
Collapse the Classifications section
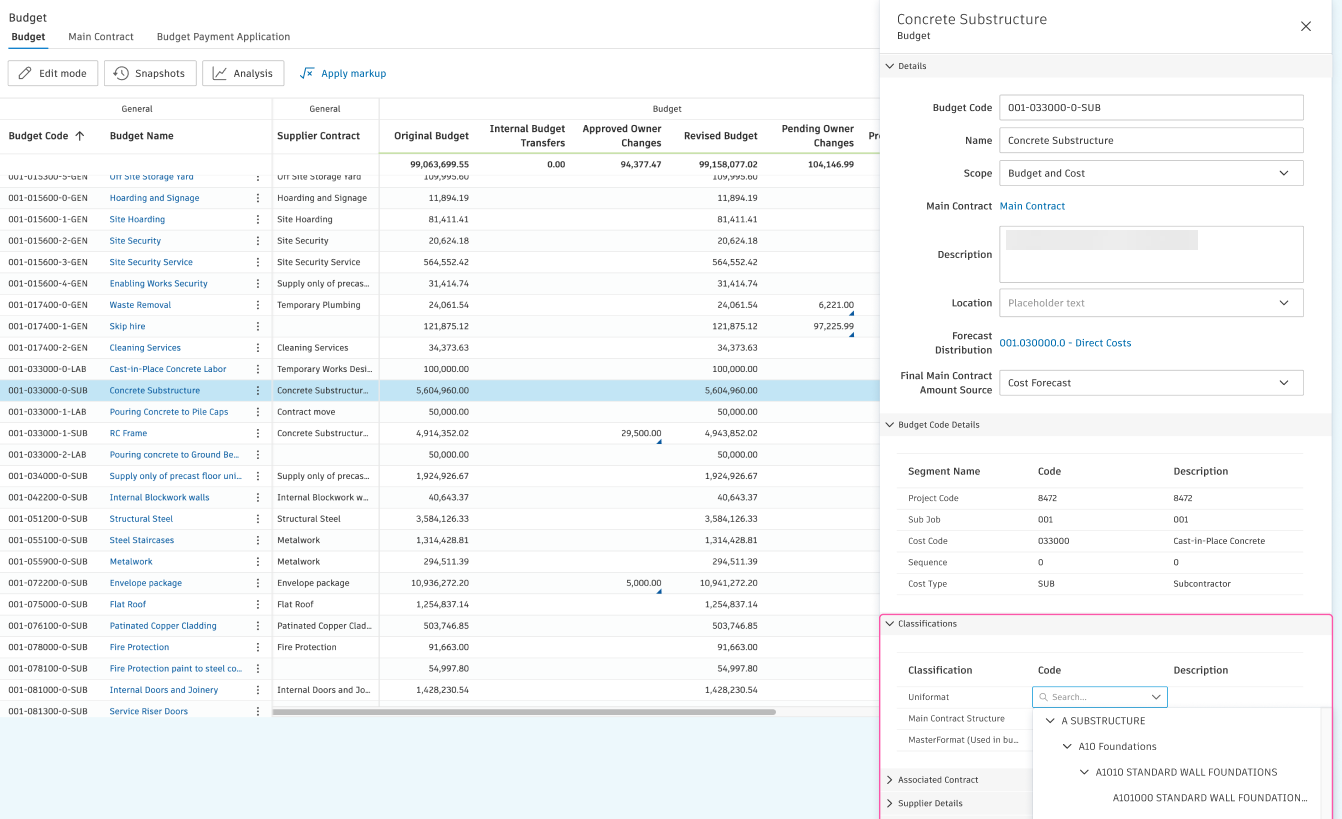890,624
